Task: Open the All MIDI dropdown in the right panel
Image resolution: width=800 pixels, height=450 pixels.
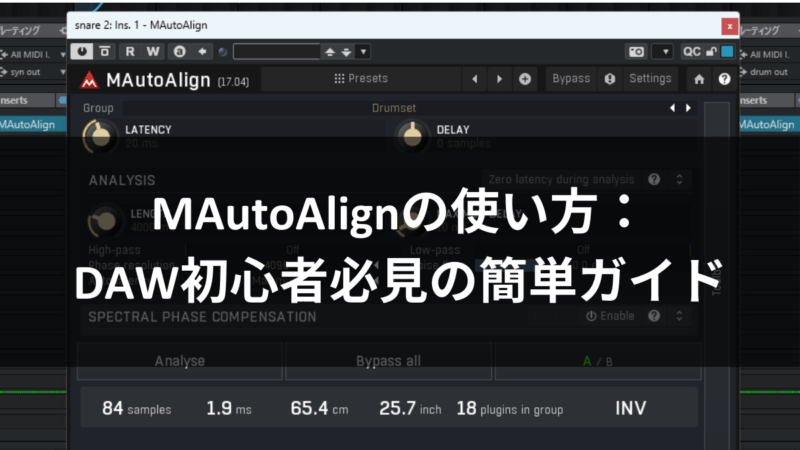Action: pos(769,54)
